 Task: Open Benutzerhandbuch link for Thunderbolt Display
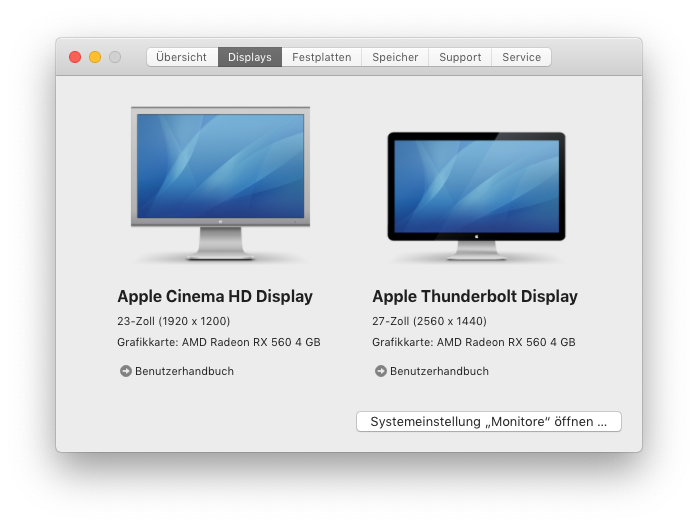pyautogui.click(x=439, y=371)
